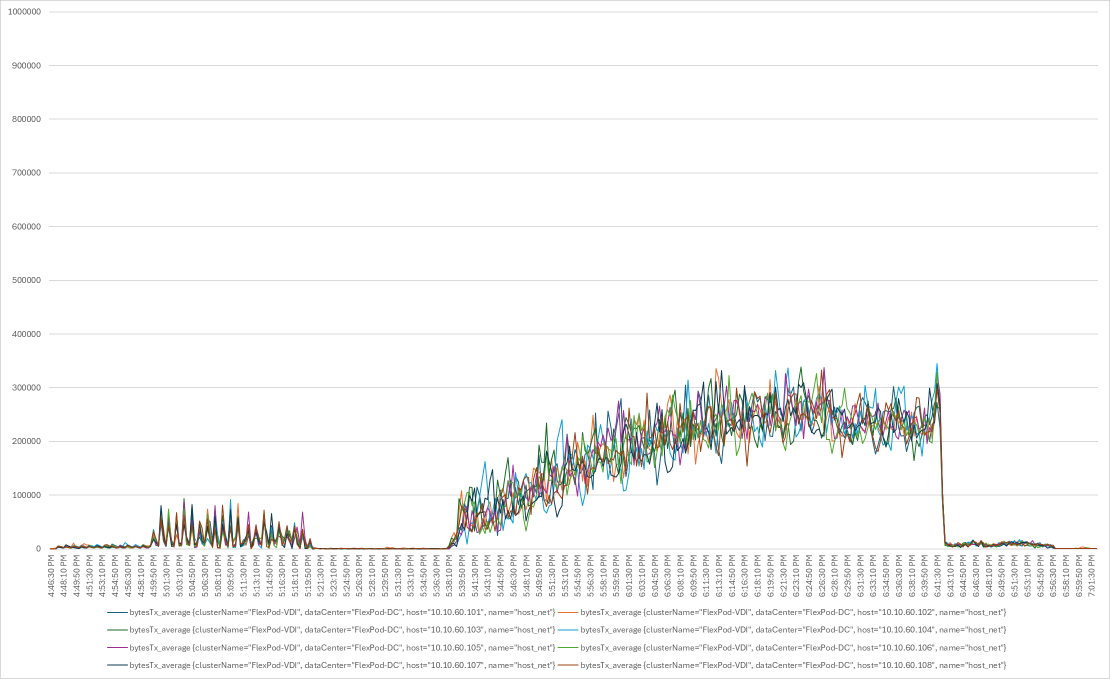
Task: Select the legend entry for host 10.10.60.102
Action: (782, 612)
